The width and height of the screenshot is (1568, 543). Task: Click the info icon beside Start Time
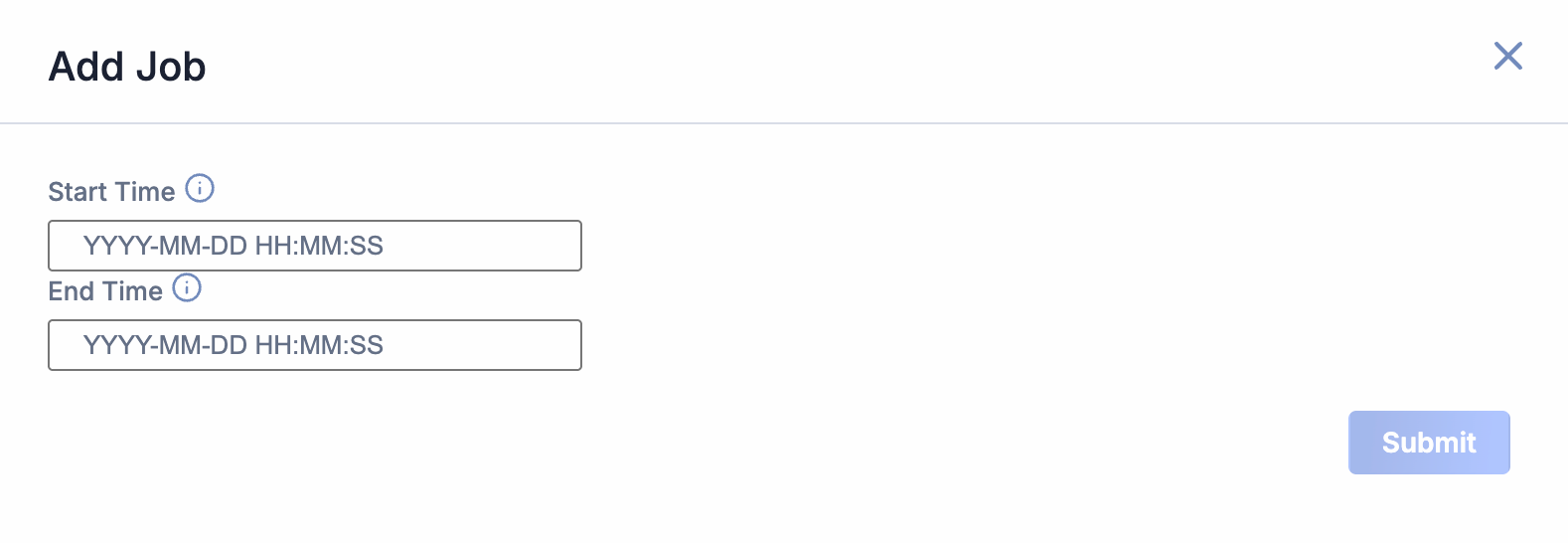click(200, 188)
